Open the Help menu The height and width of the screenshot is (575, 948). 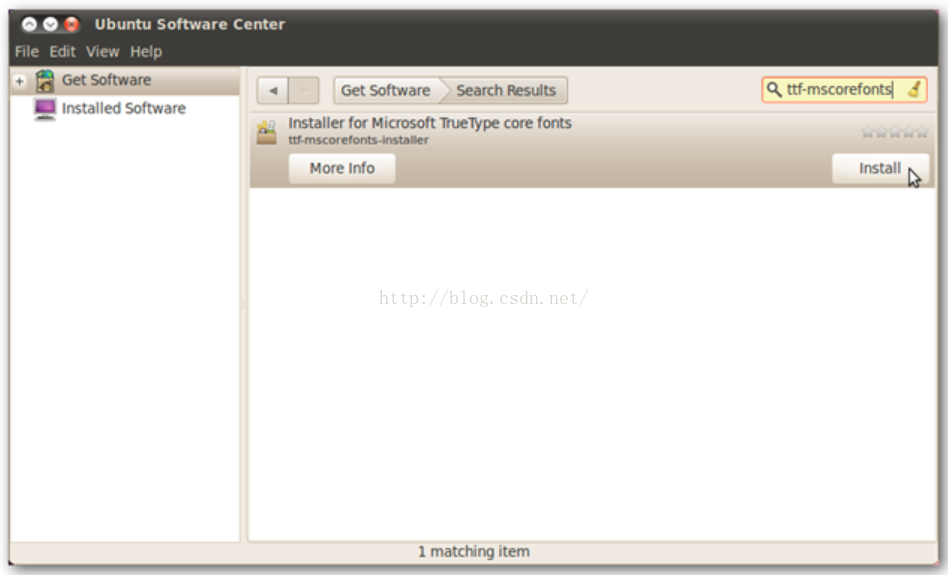coord(146,51)
